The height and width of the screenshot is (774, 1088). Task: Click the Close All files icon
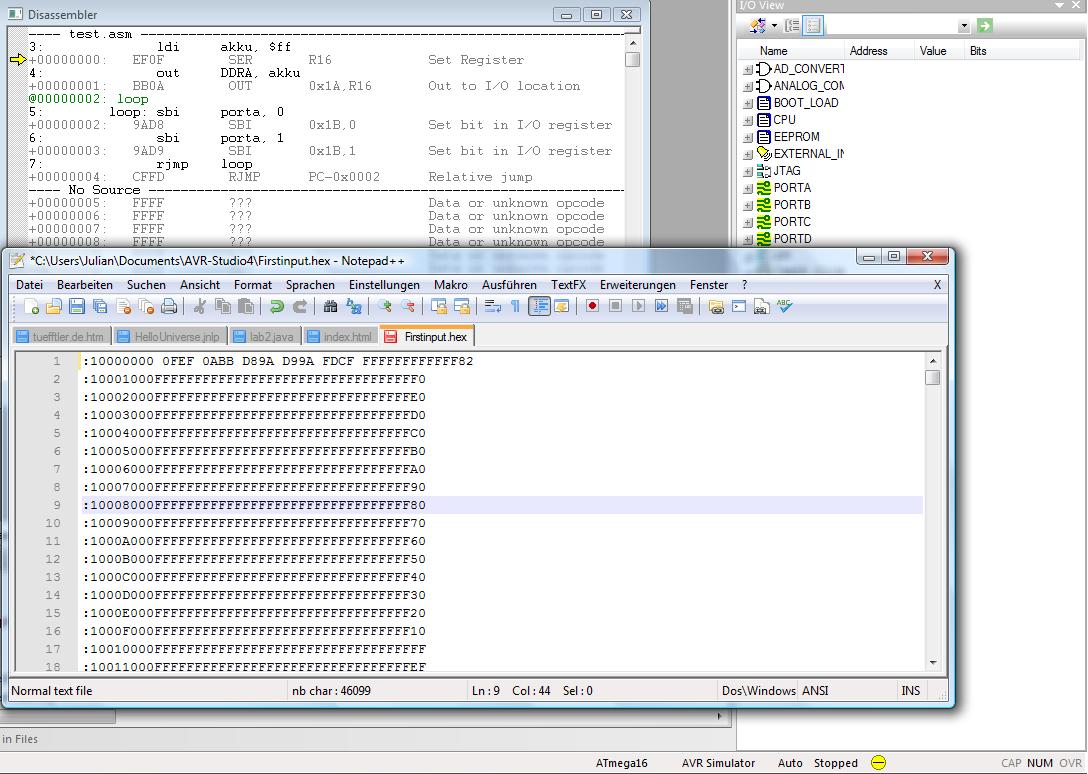[x=146, y=306]
